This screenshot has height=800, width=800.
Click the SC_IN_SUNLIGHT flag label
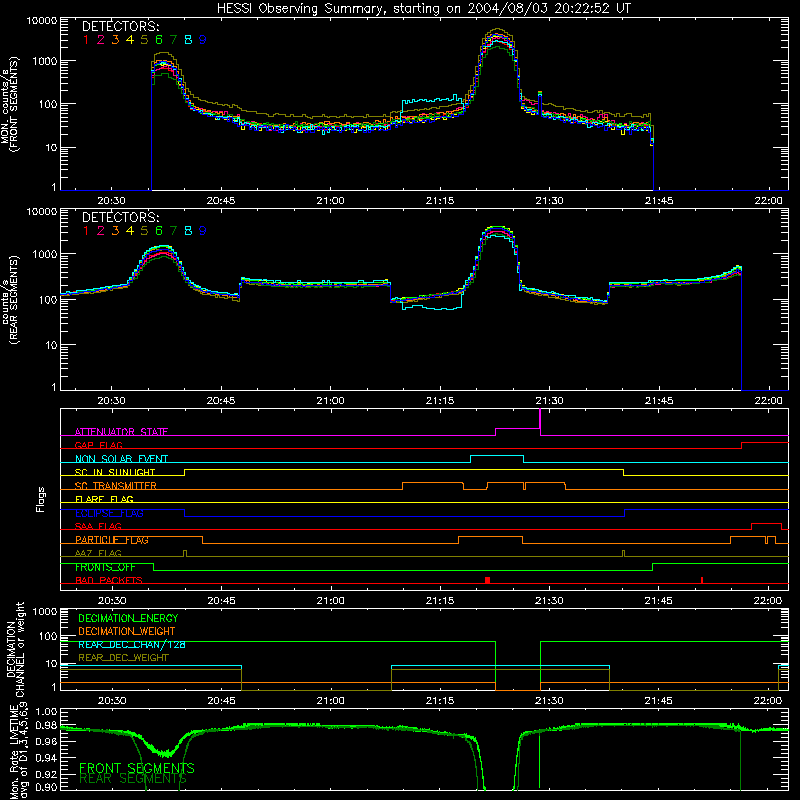pos(115,472)
